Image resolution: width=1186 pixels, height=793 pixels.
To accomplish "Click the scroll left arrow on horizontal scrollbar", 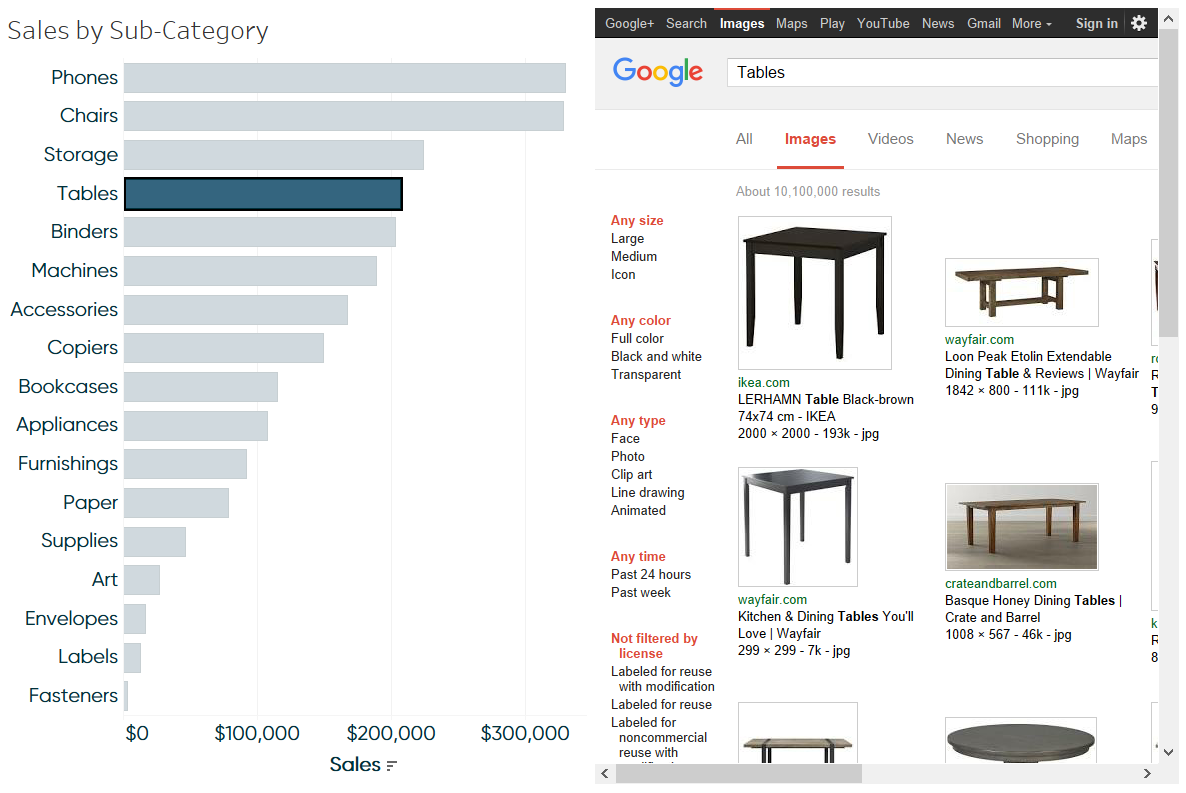I will coord(604,773).
